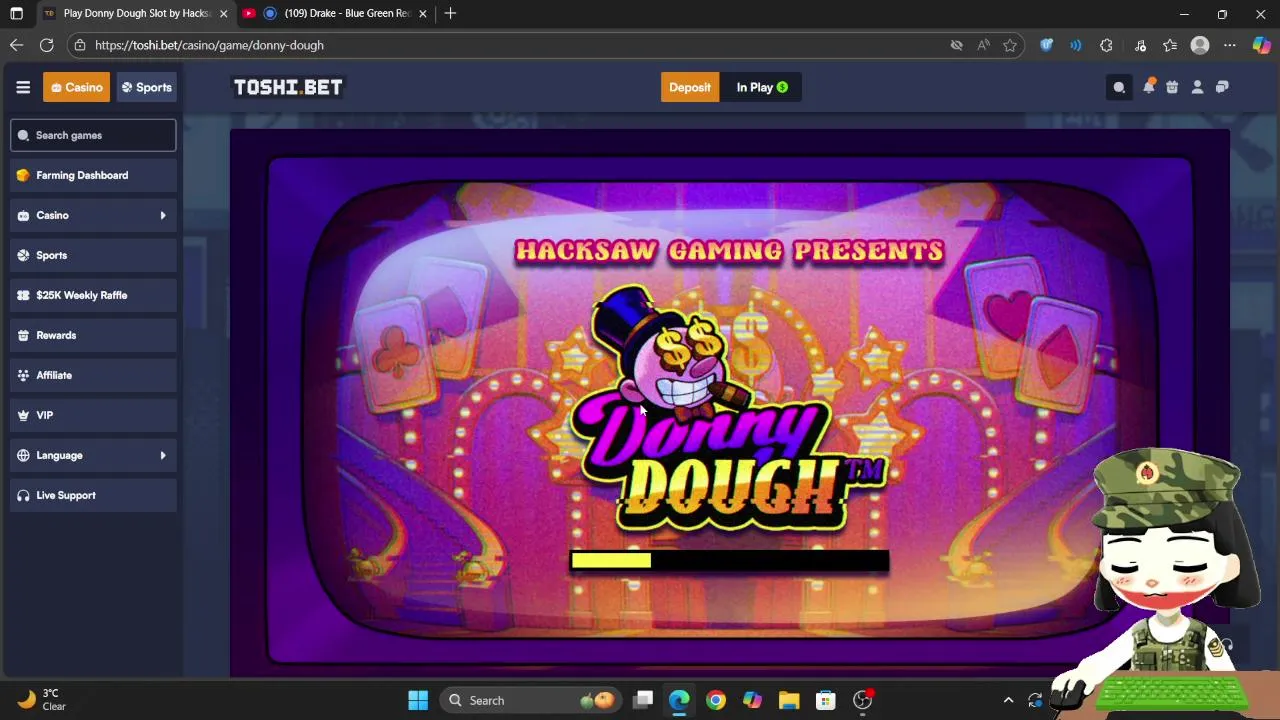Open the user account icon
The height and width of the screenshot is (720, 1280).
tap(1197, 87)
